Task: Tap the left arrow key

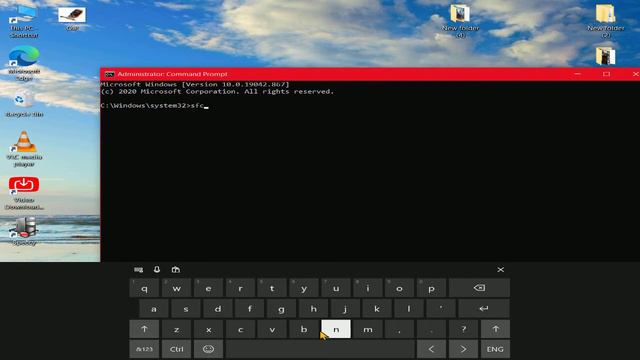Action: tap(431, 349)
